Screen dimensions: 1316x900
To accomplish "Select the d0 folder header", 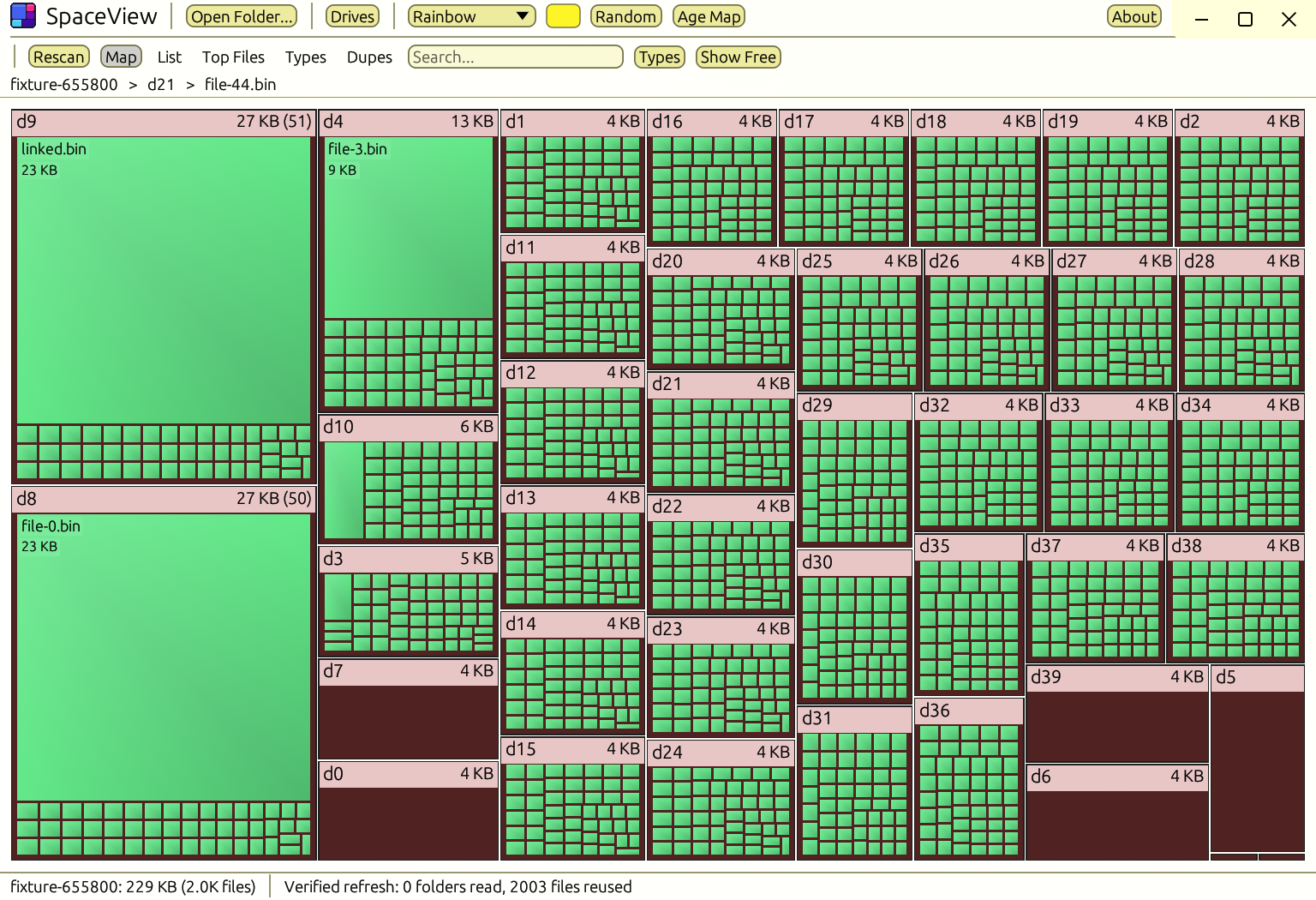I will [409, 774].
